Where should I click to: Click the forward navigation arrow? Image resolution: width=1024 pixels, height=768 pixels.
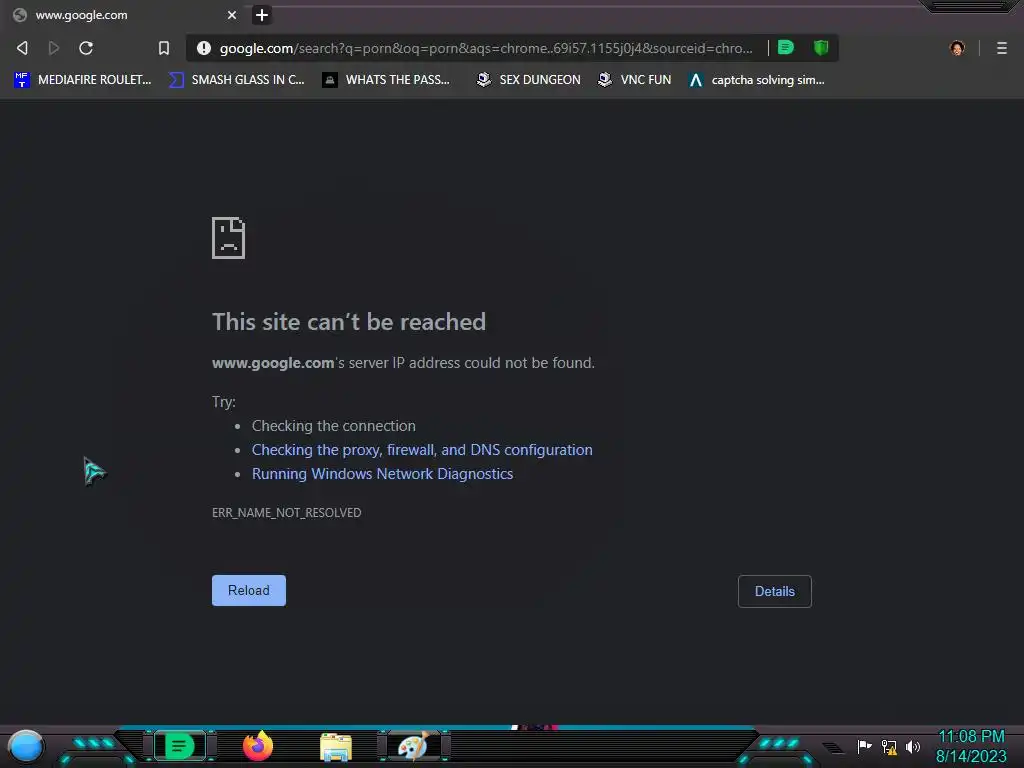[x=54, y=48]
